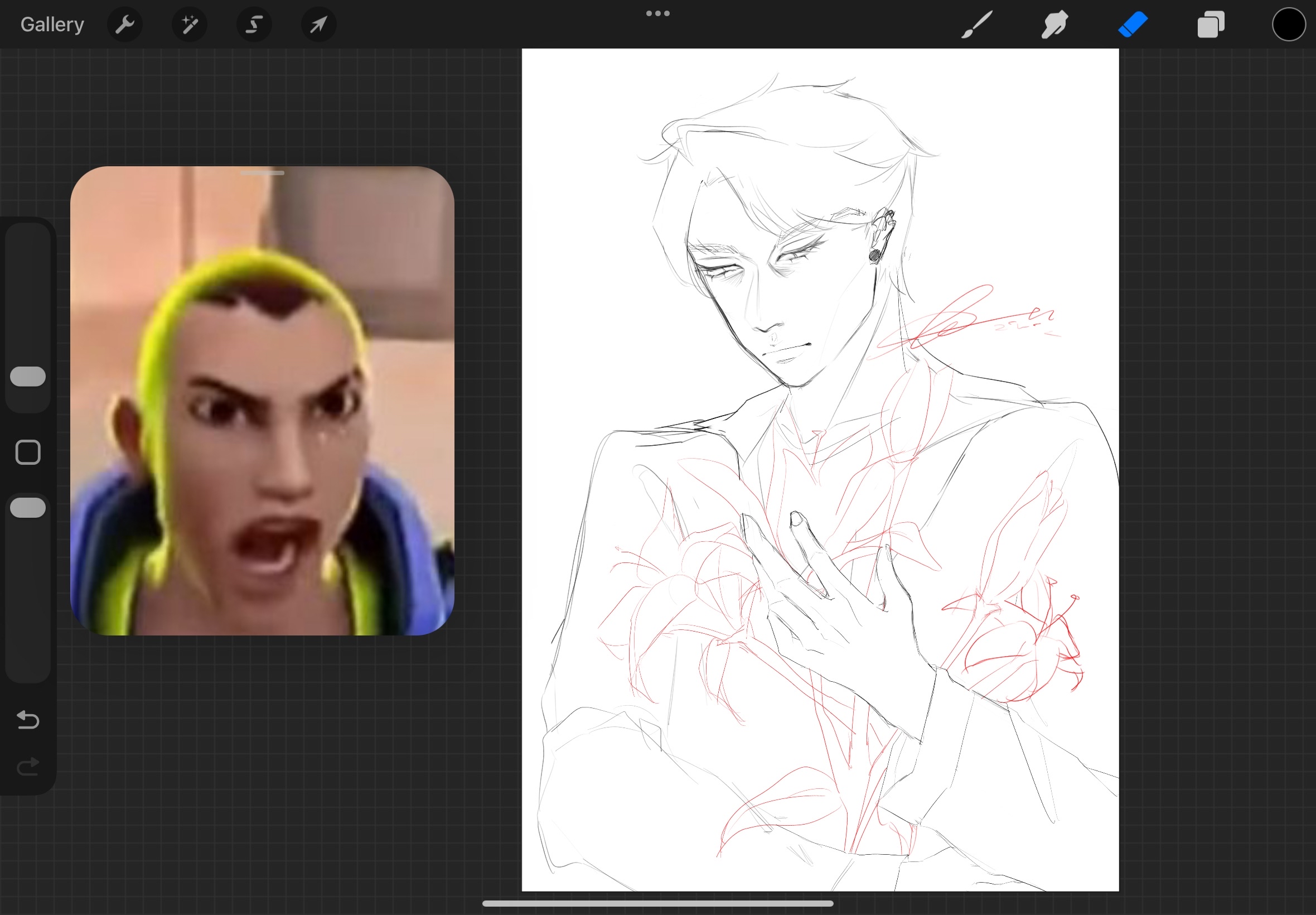Open the Layers panel

[1211, 25]
